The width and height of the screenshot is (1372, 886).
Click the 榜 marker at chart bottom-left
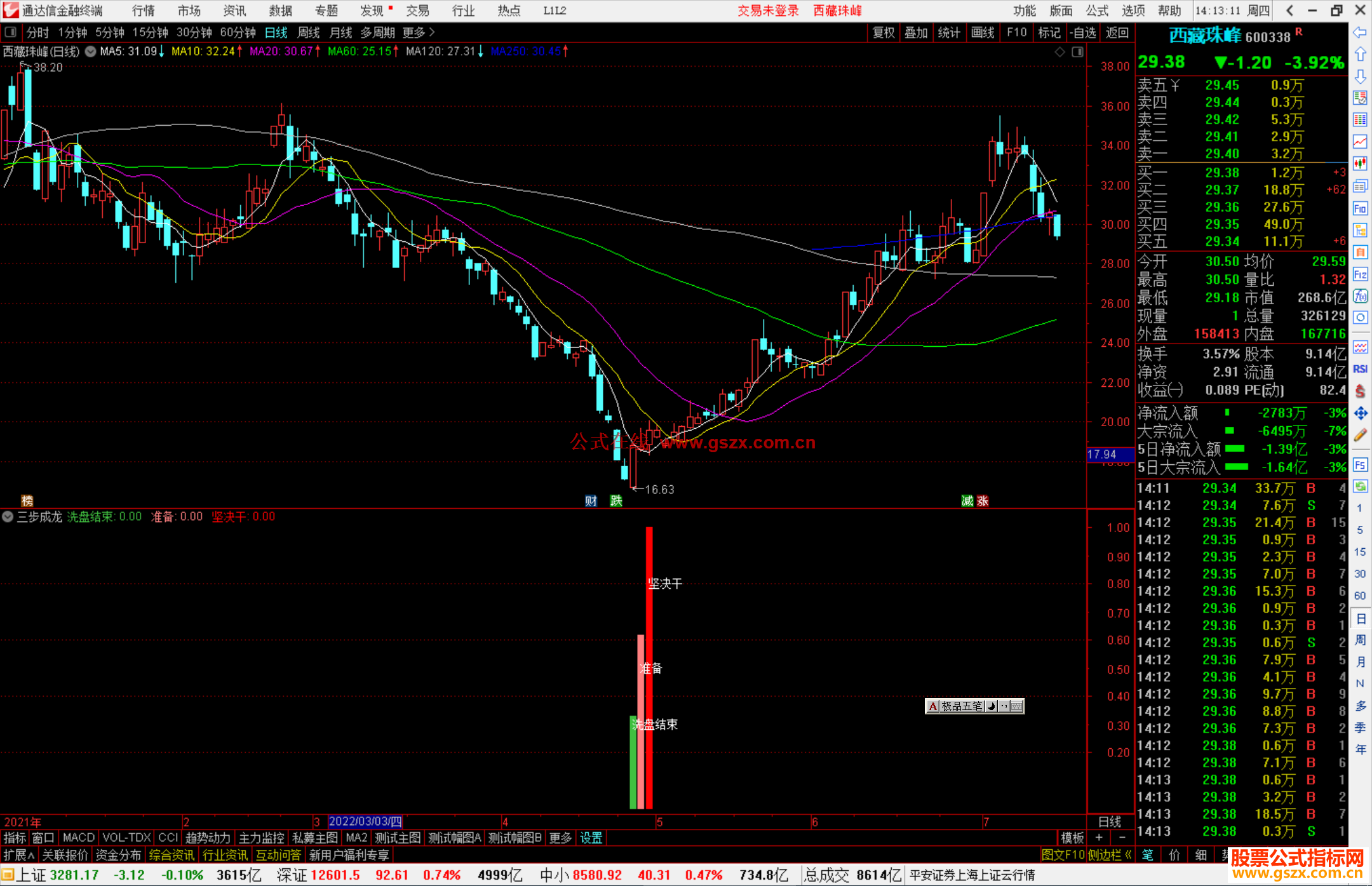[27, 501]
